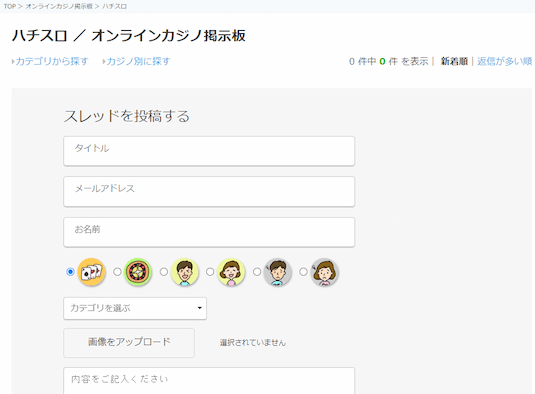
Task: Open オンラインカジノ掲示板 breadcrumb link
Action: (x=59, y=6)
